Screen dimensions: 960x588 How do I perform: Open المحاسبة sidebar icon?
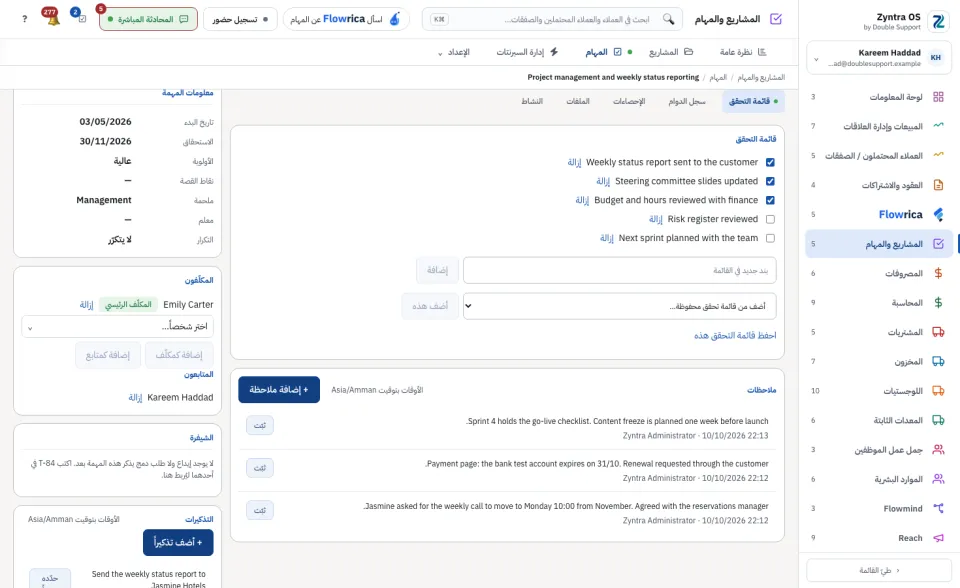coord(938,303)
